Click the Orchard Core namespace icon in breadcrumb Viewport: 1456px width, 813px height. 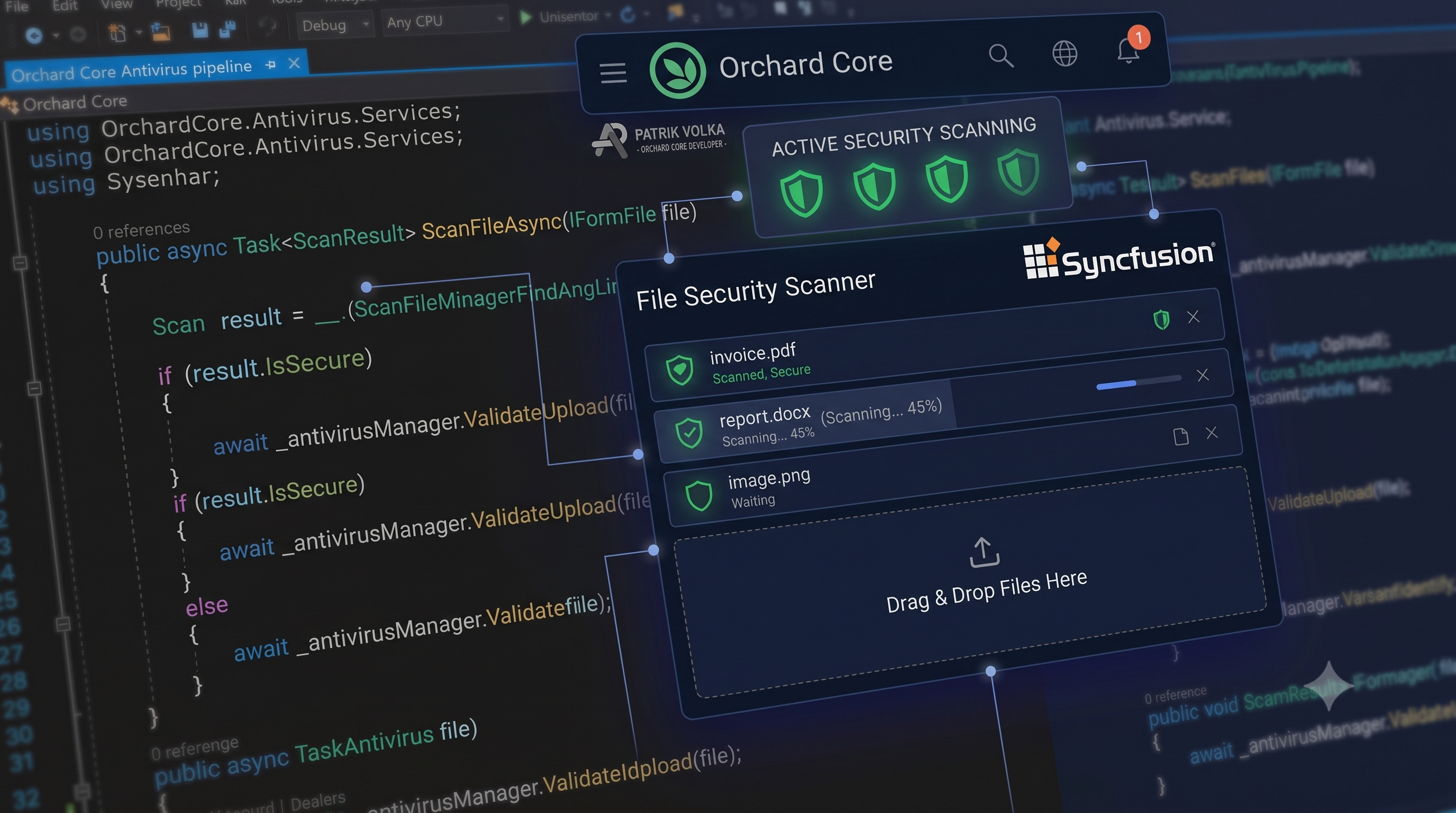(10, 105)
